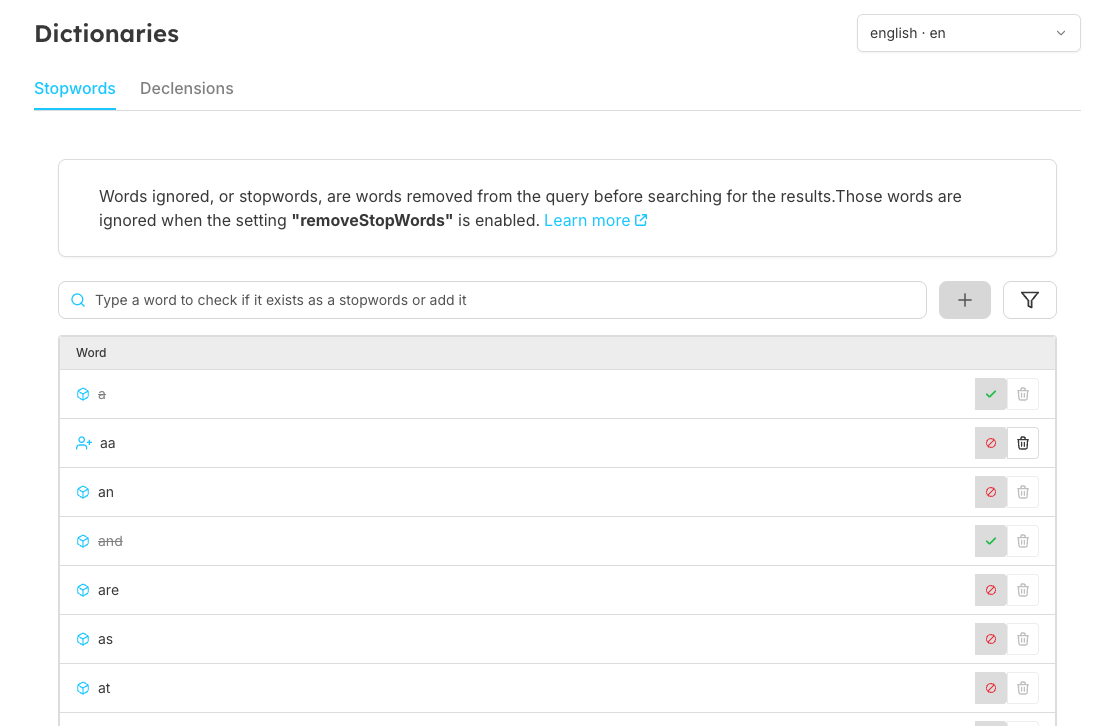Click the trash icon next to "and"
This screenshot has width=1106, height=726.
pos(1022,541)
